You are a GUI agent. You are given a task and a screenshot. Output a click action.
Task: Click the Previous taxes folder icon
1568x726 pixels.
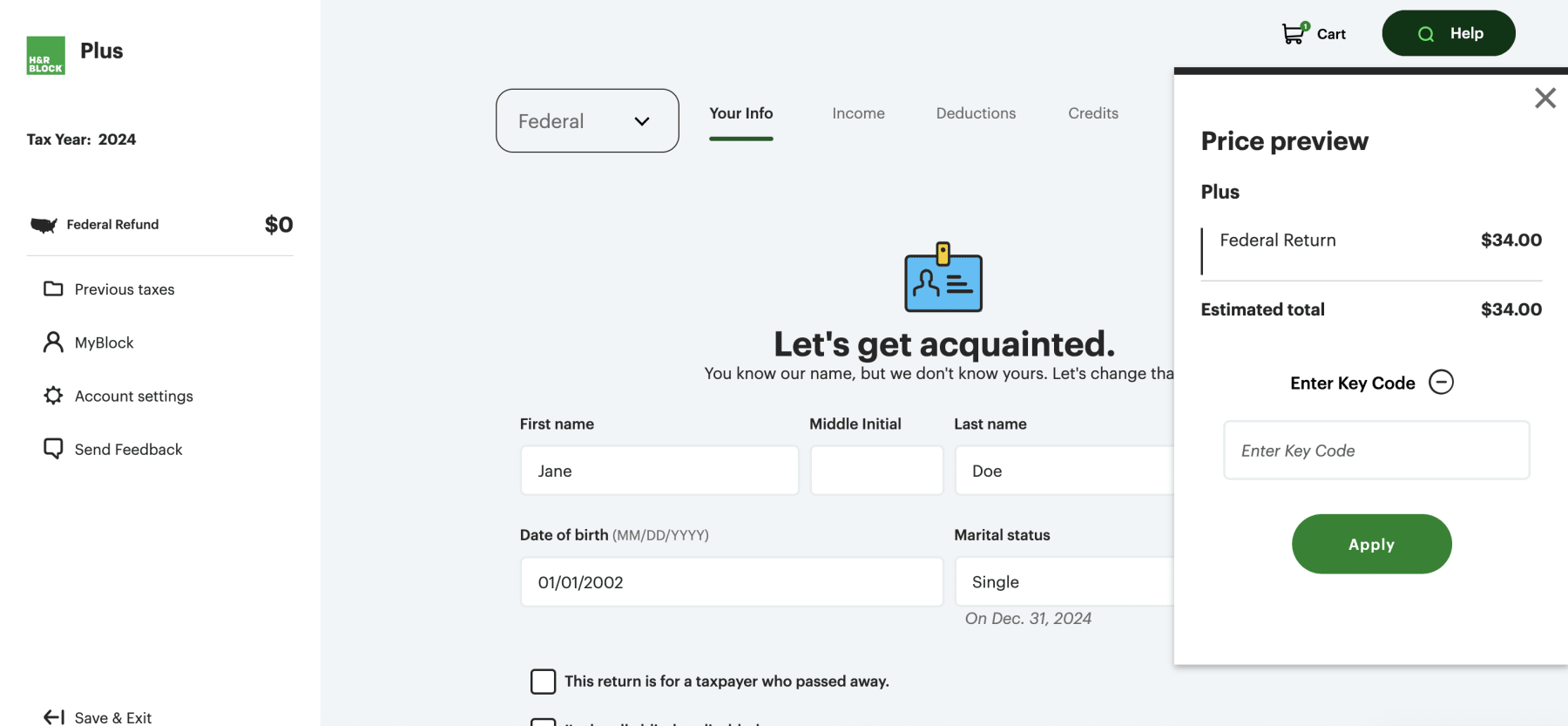[x=53, y=288]
